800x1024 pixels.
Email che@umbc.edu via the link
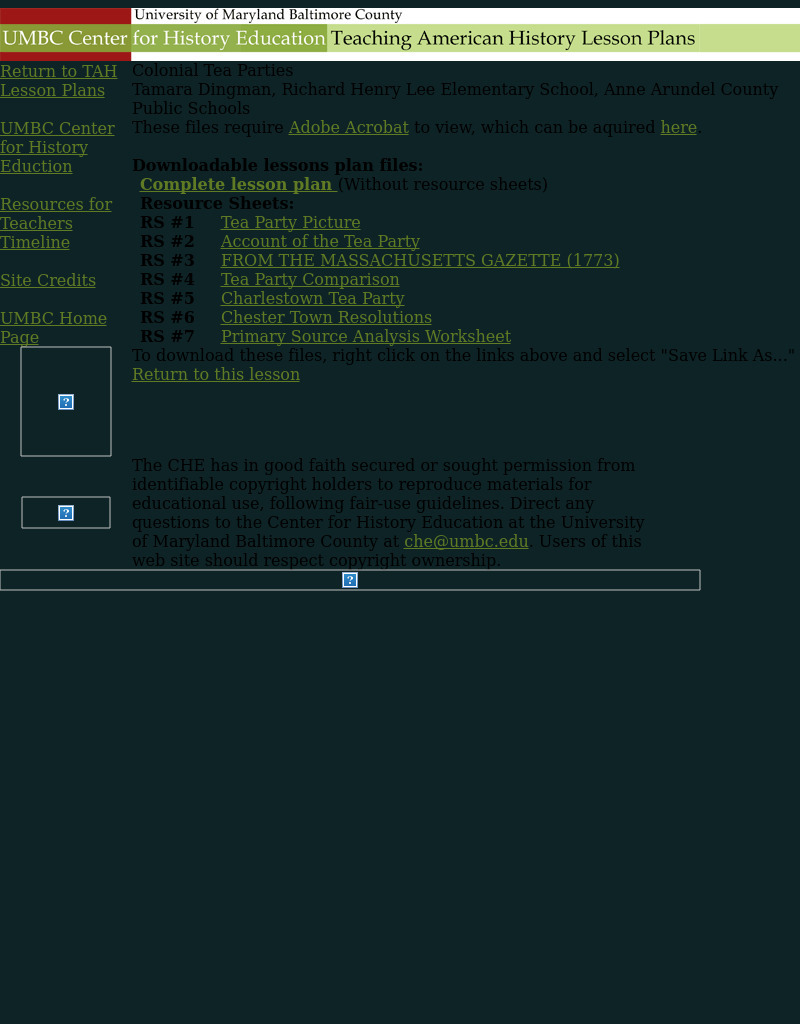(x=466, y=541)
